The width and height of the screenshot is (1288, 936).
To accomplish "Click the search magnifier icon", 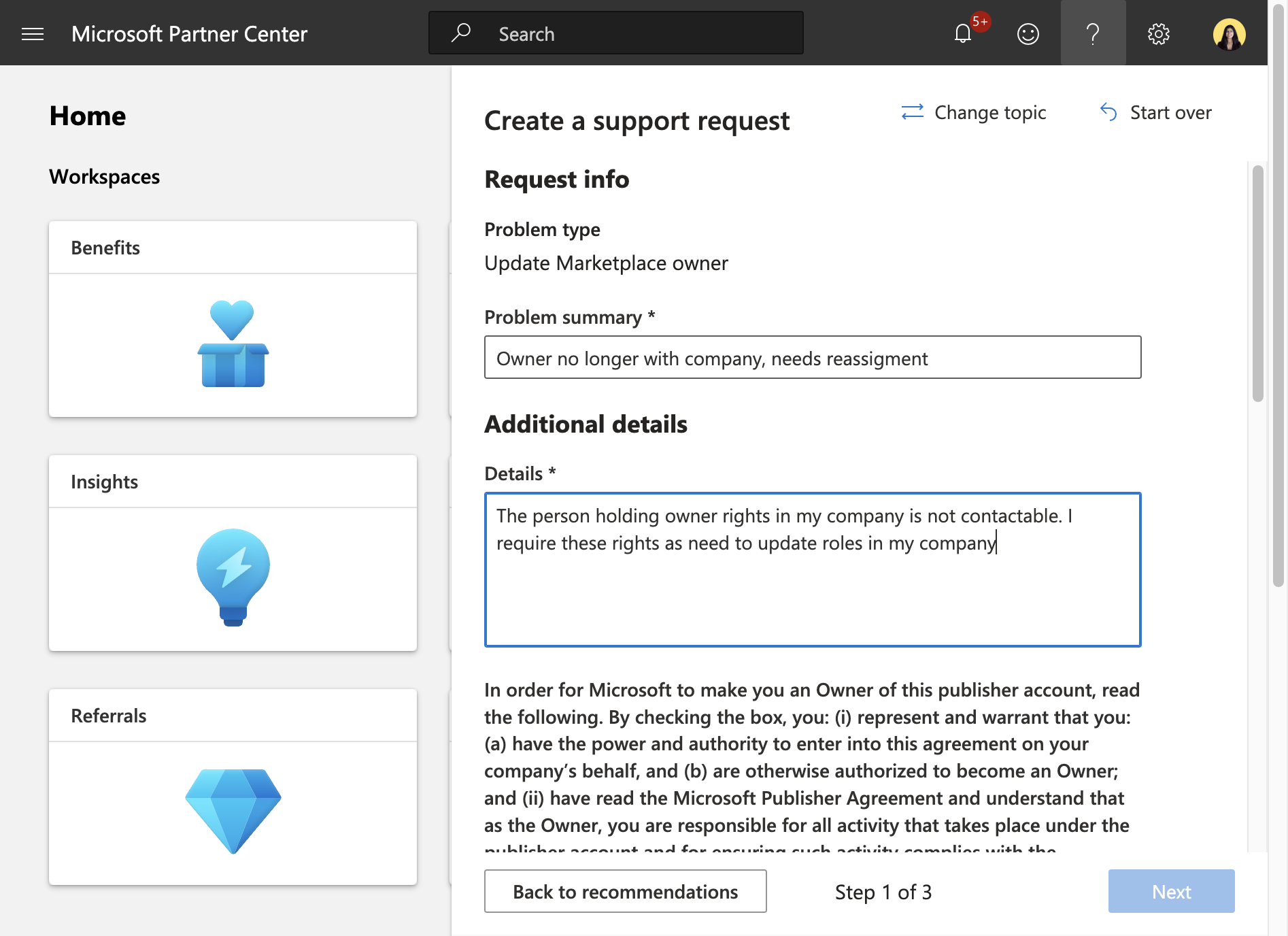I will pos(461,33).
